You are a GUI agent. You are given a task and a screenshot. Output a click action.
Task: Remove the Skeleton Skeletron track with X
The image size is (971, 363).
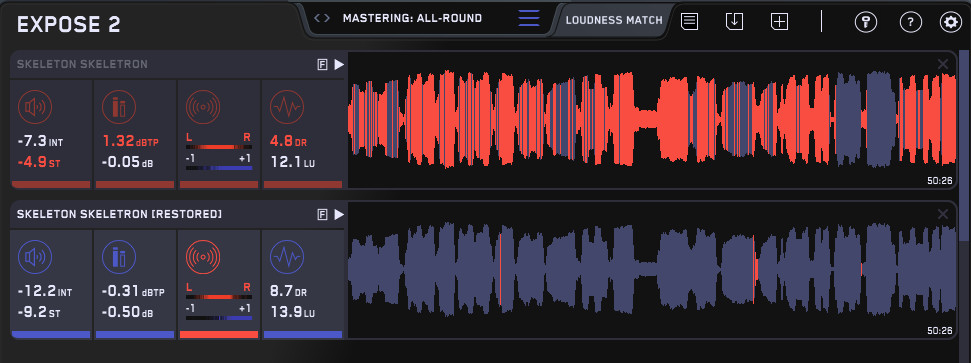943,64
